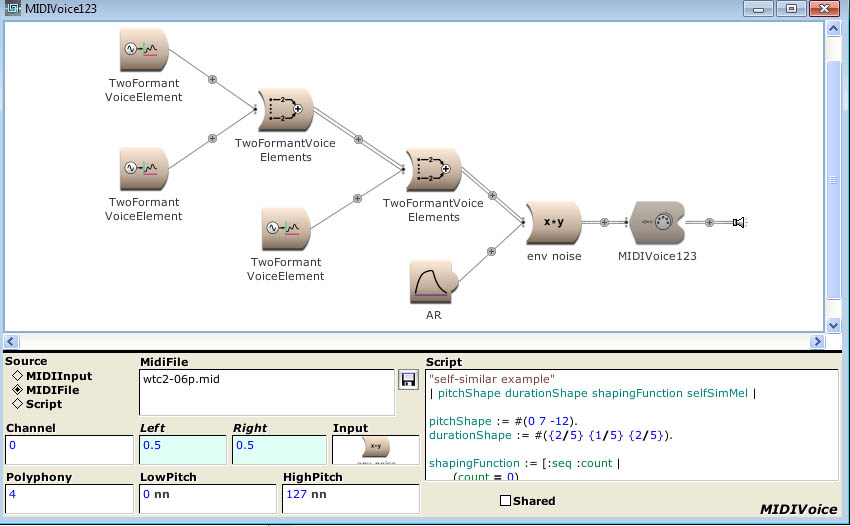
Task: Select the first TwoFormantVoice Elements mixer icon
Action: coord(286,110)
